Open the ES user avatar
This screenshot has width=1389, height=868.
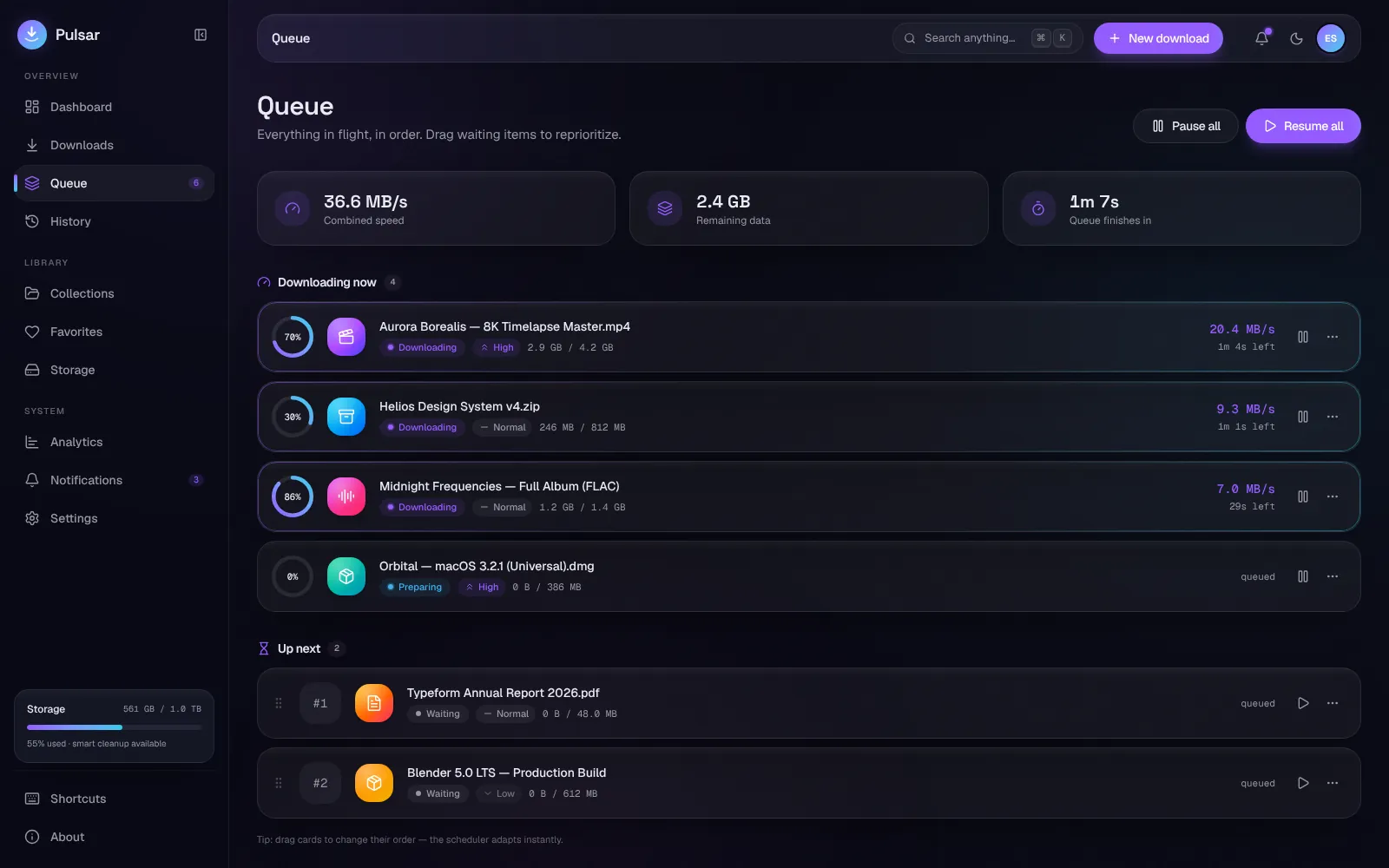tap(1330, 38)
